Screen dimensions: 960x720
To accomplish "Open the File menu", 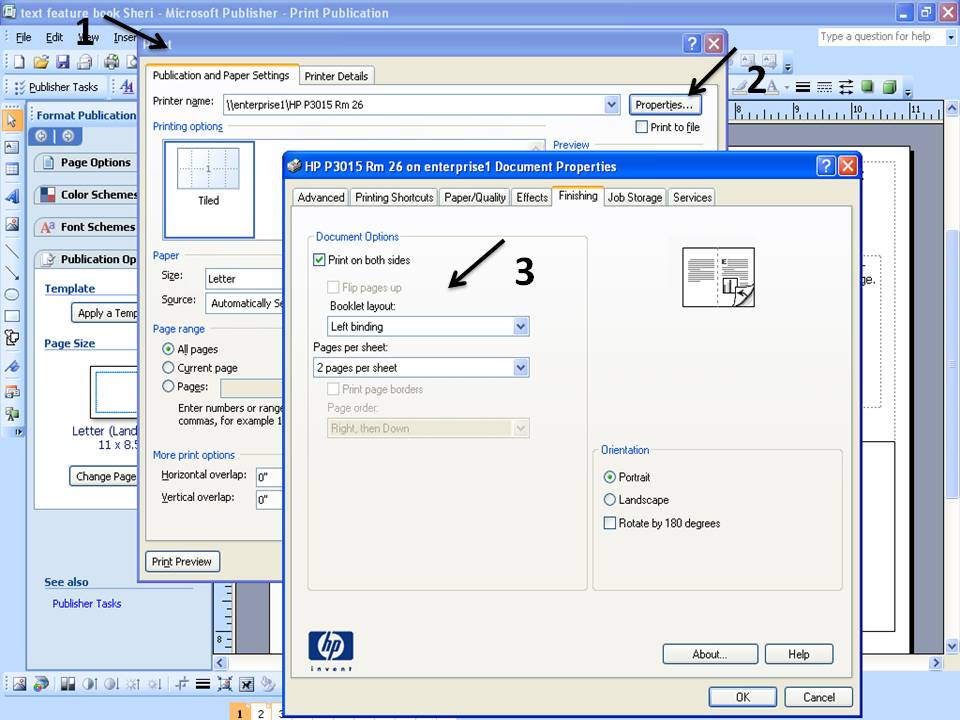I will [23, 37].
